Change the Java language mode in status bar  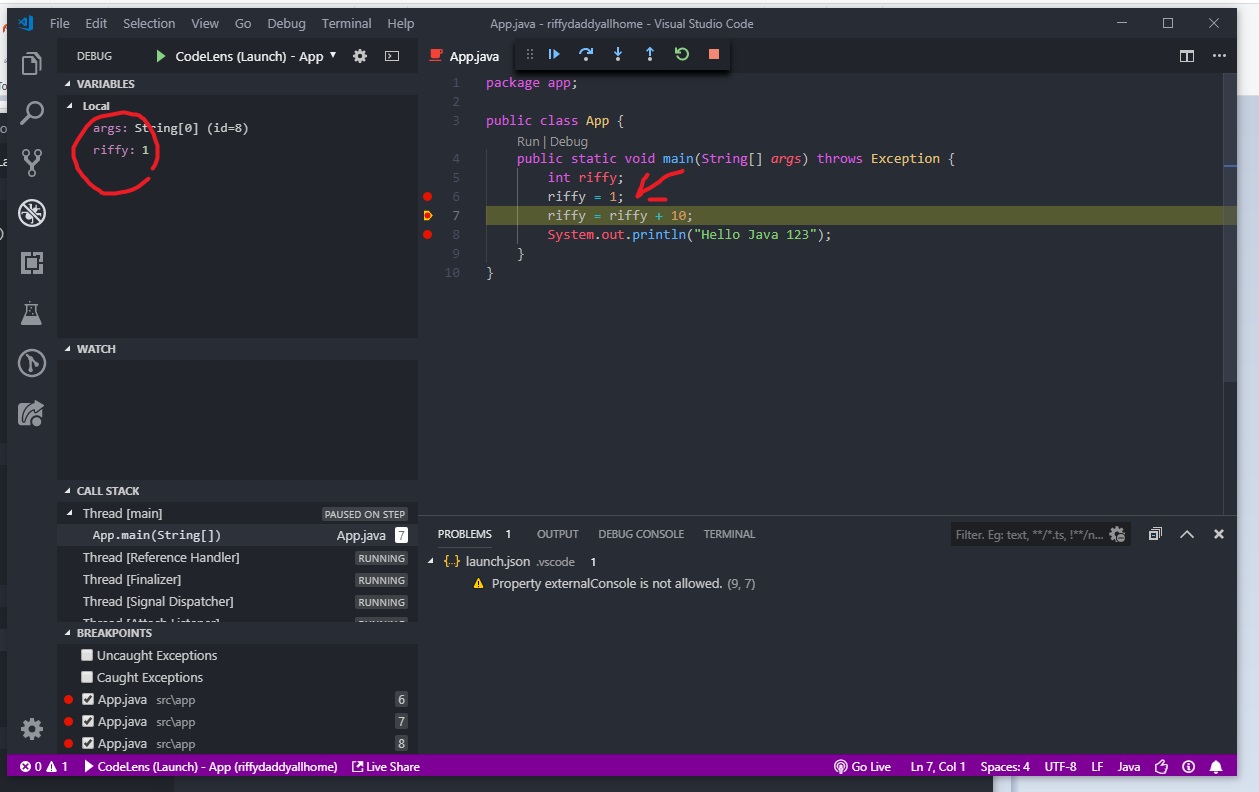(x=1129, y=767)
